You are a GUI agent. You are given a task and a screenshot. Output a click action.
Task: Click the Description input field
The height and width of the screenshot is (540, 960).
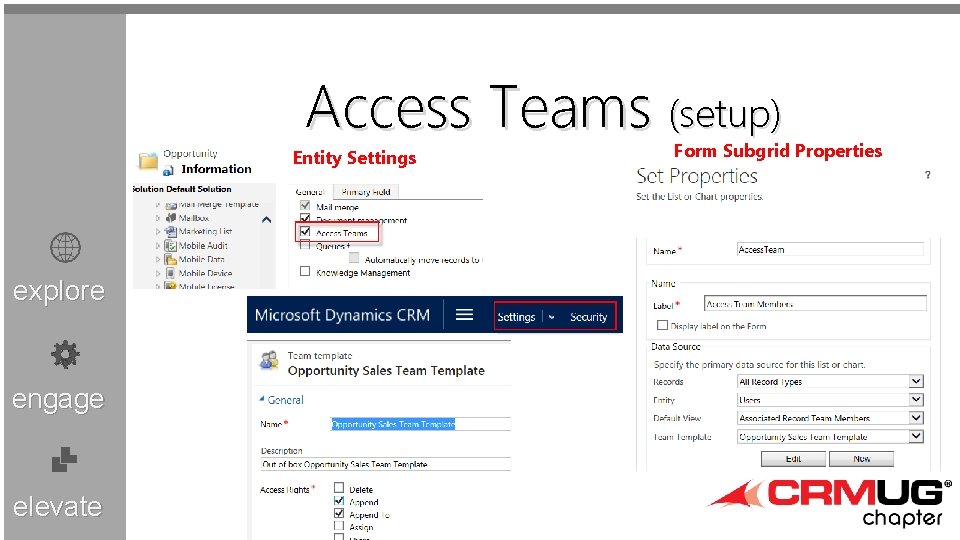[386, 464]
